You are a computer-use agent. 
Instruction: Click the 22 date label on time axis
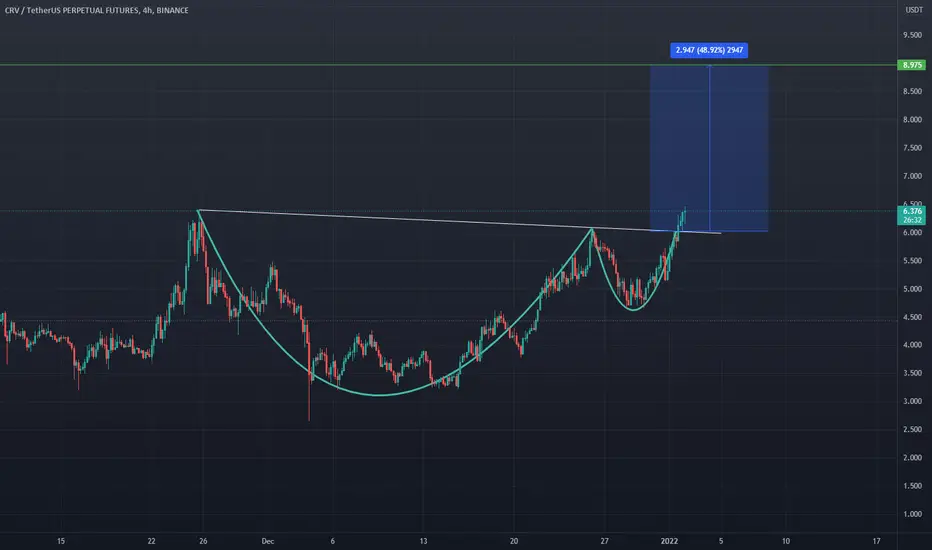[x=152, y=541]
